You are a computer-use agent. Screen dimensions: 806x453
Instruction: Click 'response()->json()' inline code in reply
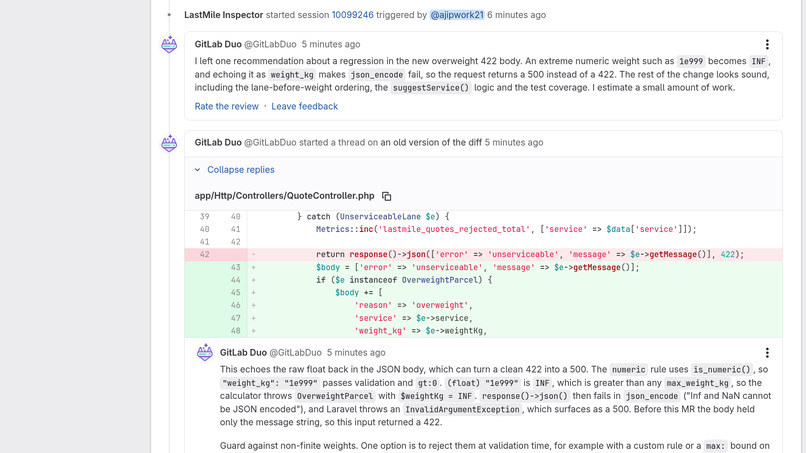[x=524, y=396]
